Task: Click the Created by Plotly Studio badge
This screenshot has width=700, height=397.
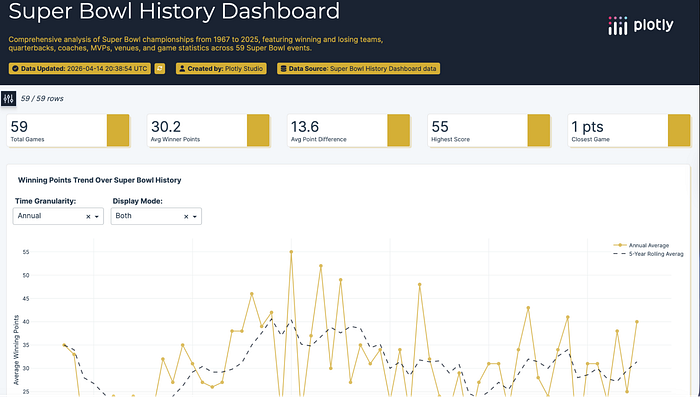Action: 221,68
